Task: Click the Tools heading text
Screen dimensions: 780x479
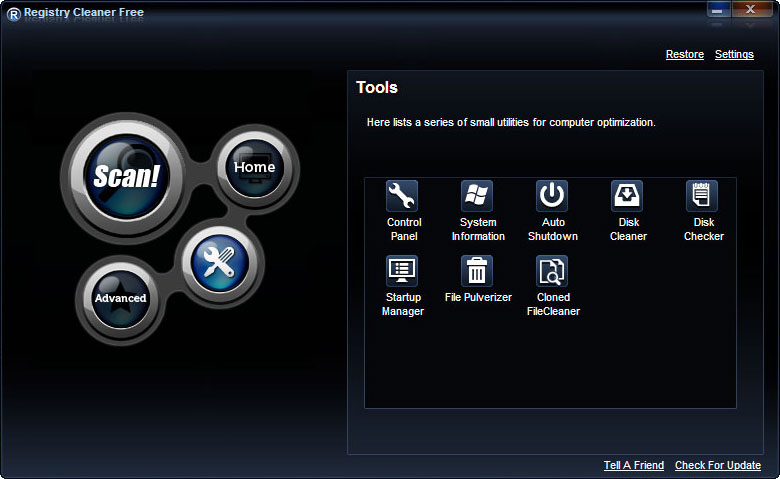Action: 377,88
